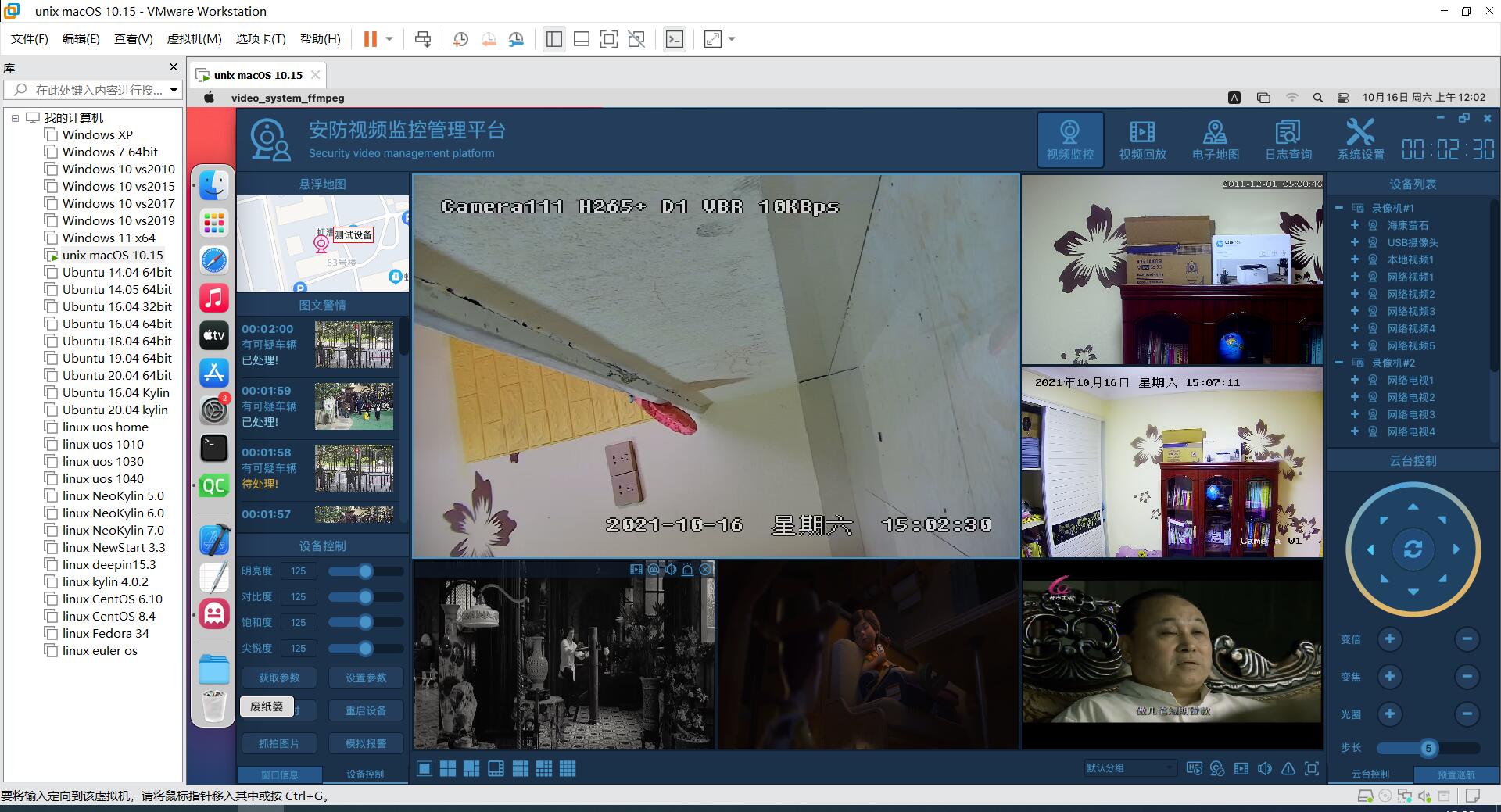Click the alarm warning triangle icon
This screenshot has height=812, width=1501.
coord(1288,769)
